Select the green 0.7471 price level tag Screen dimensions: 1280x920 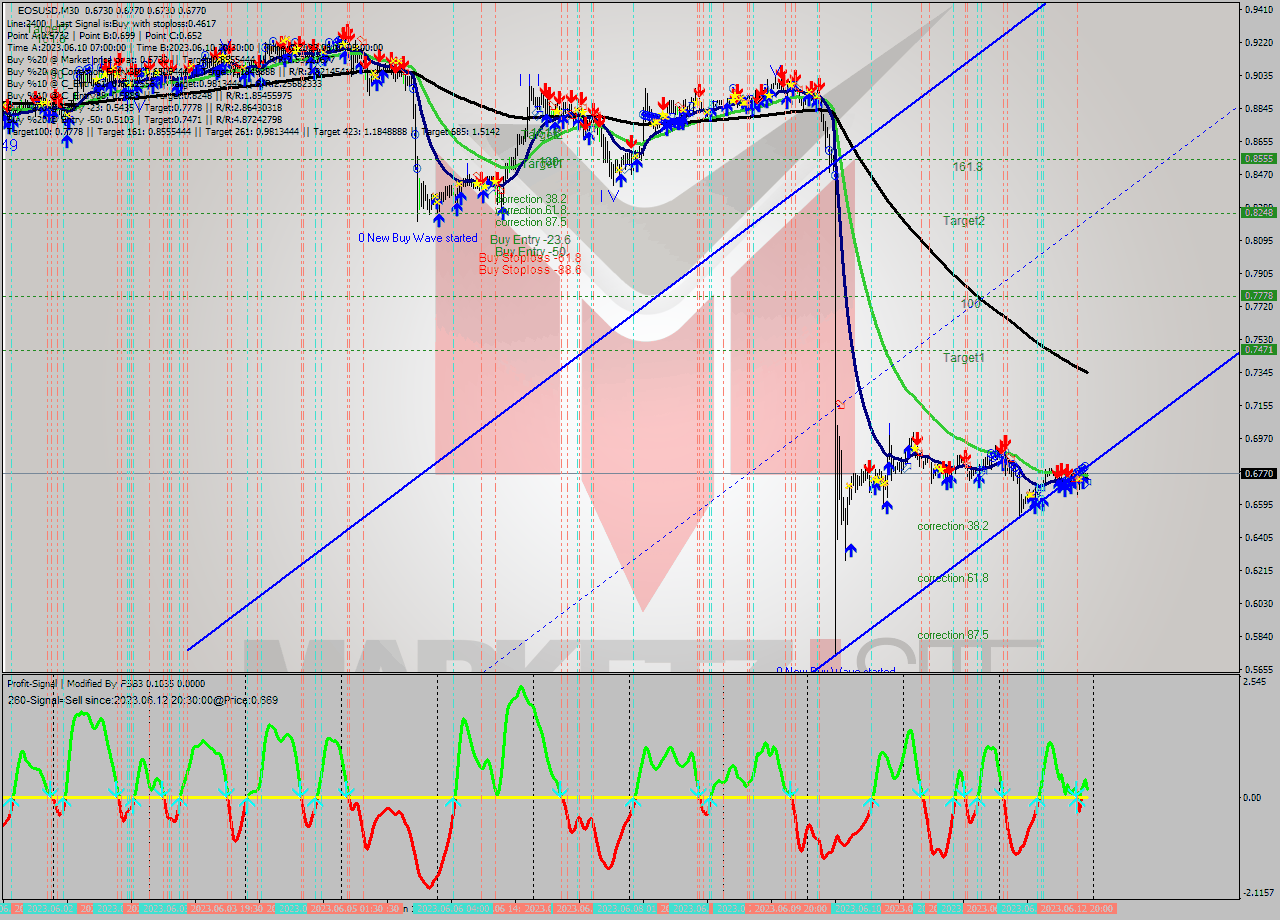coord(1257,349)
